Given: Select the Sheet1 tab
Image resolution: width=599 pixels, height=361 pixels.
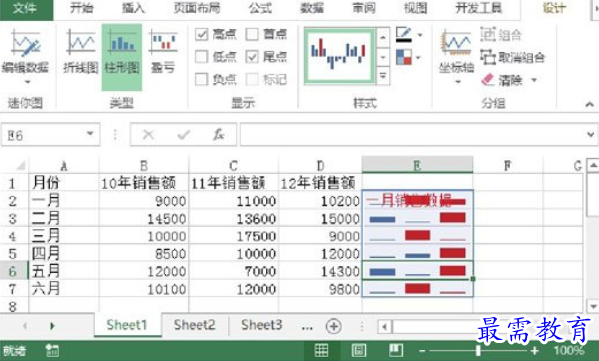Looking at the screenshot, I should pos(127,325).
